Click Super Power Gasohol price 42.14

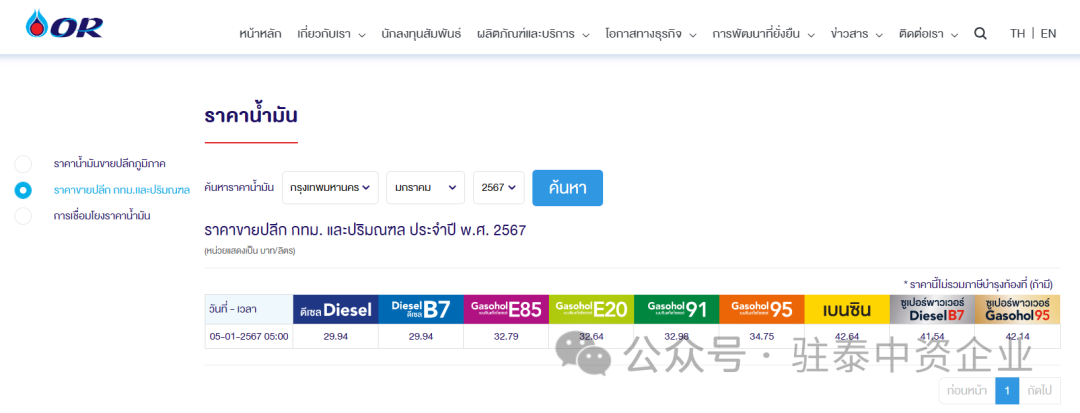coord(1017,337)
